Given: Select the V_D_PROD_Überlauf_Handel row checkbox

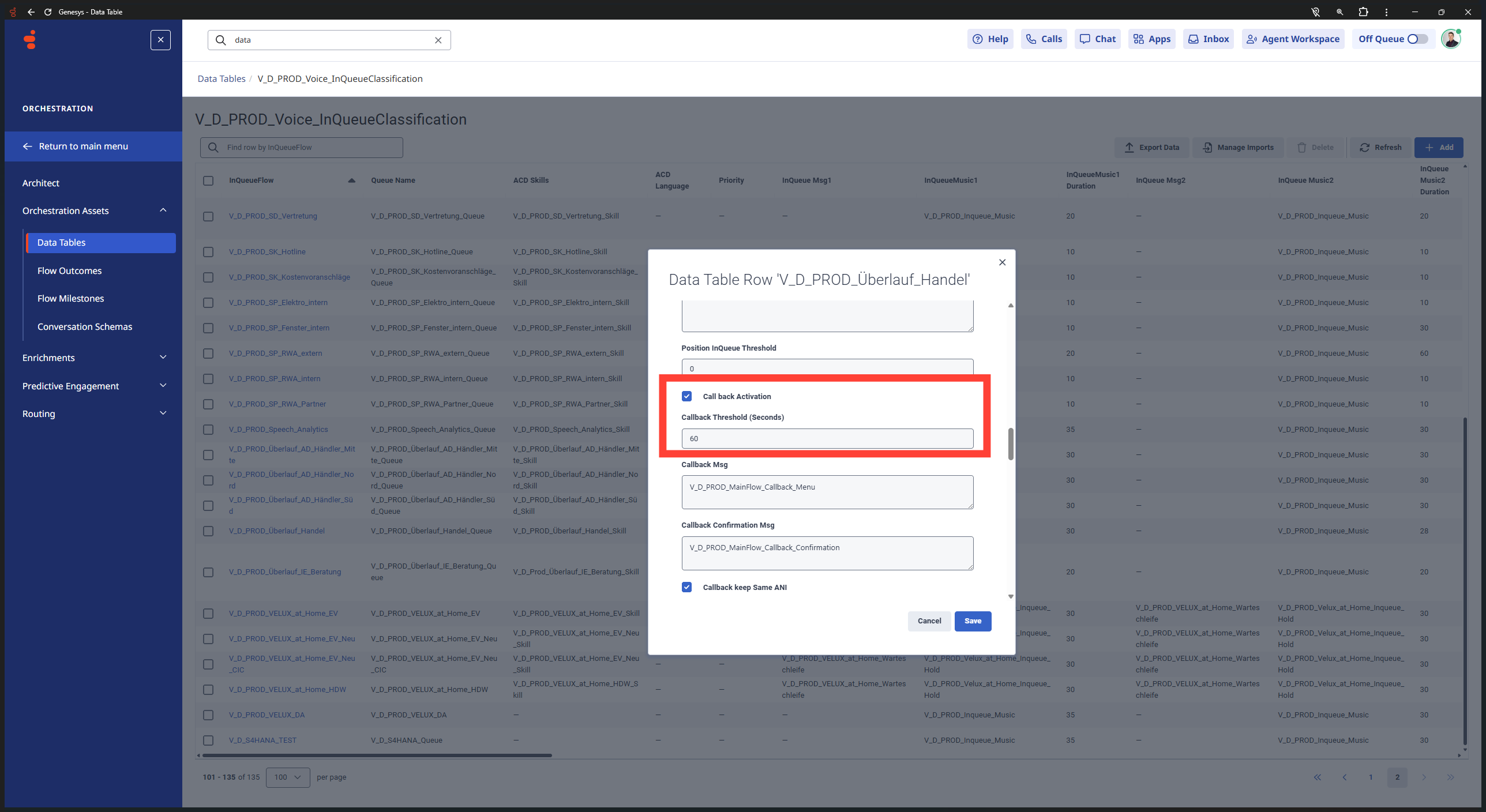Looking at the screenshot, I should tap(208, 531).
